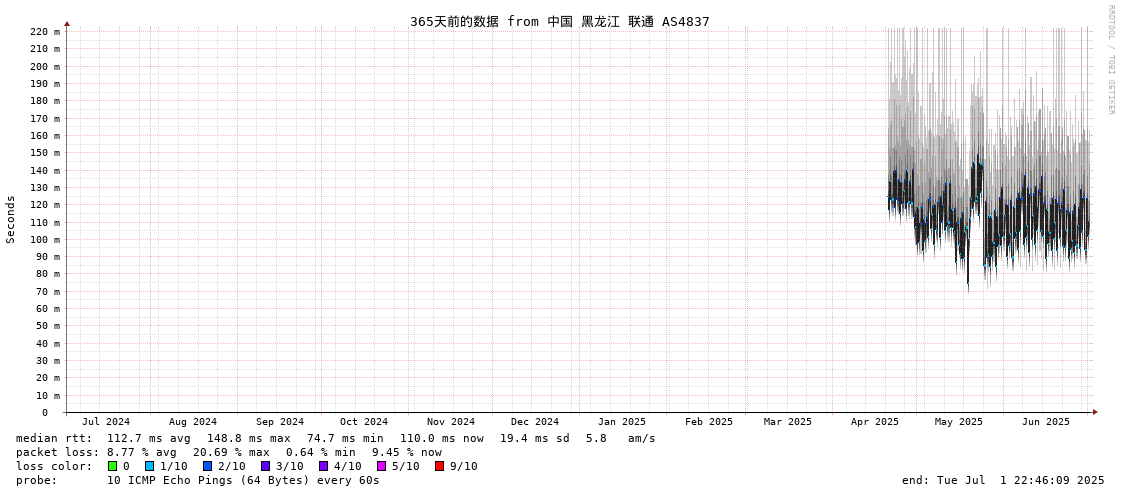
Task: Click the 'Mar 2025' x-axis label
Action: (788, 422)
